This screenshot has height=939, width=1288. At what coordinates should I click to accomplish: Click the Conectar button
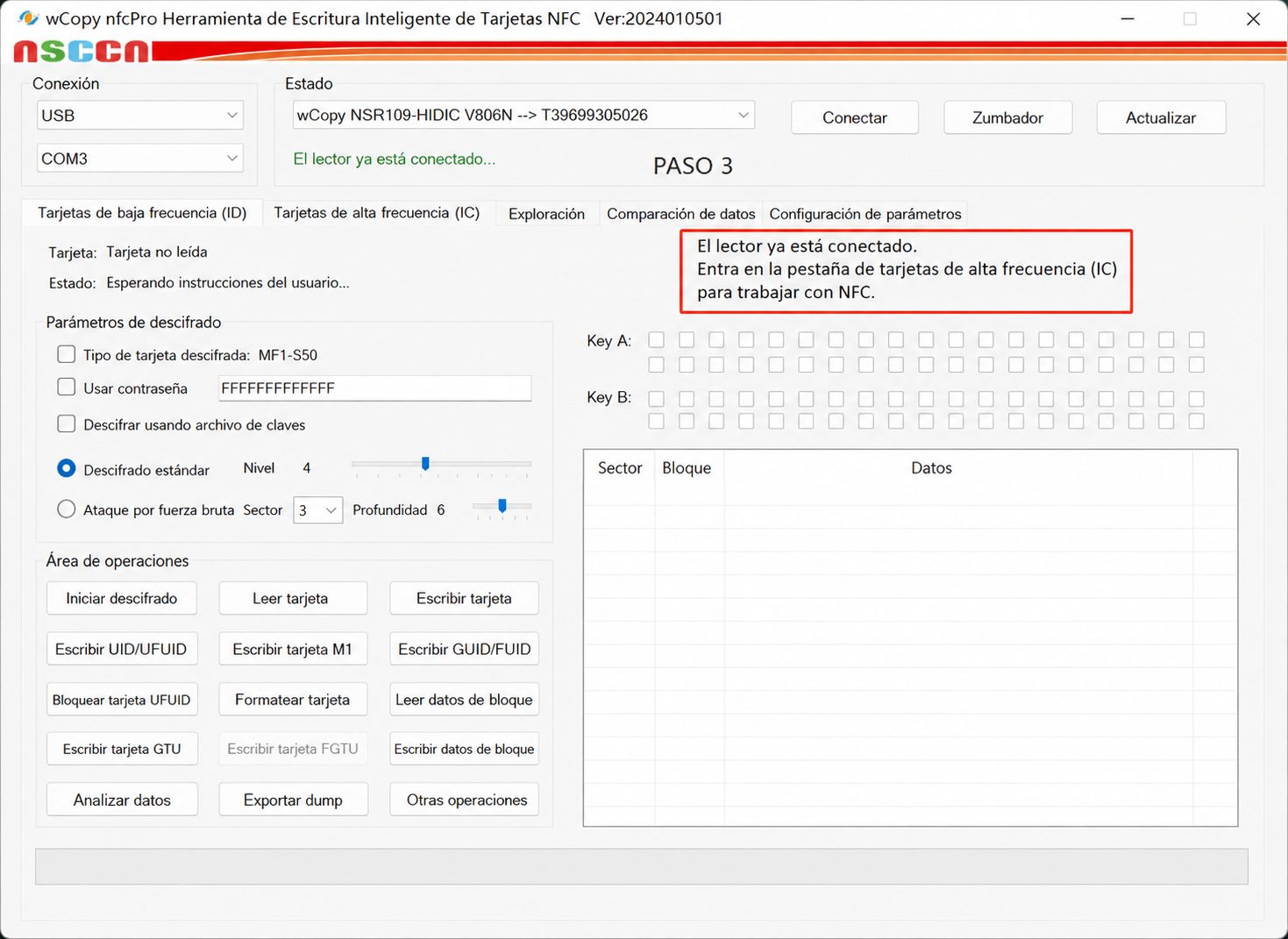click(x=855, y=117)
